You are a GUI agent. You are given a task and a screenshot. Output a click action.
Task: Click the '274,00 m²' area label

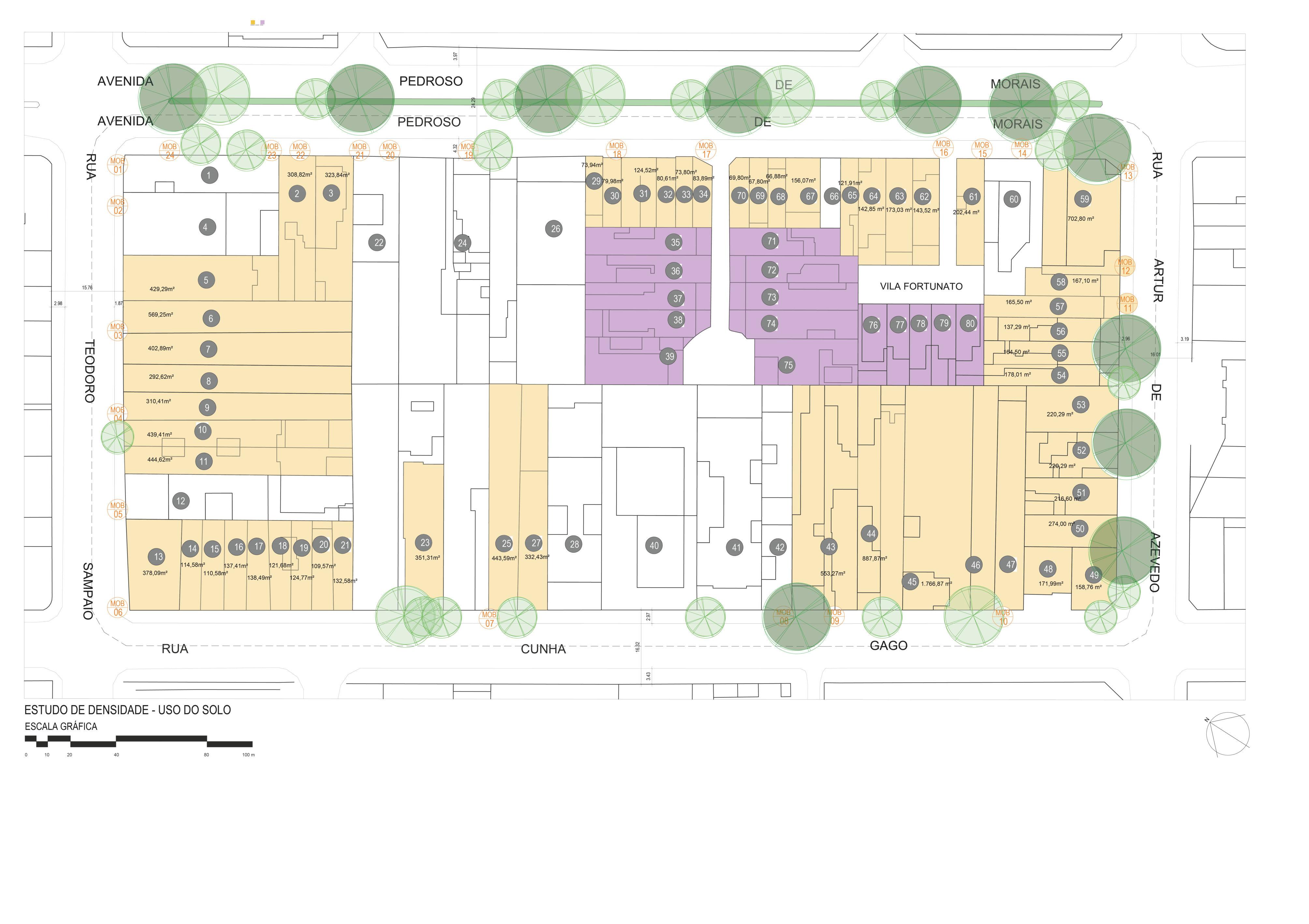[x=1062, y=524]
